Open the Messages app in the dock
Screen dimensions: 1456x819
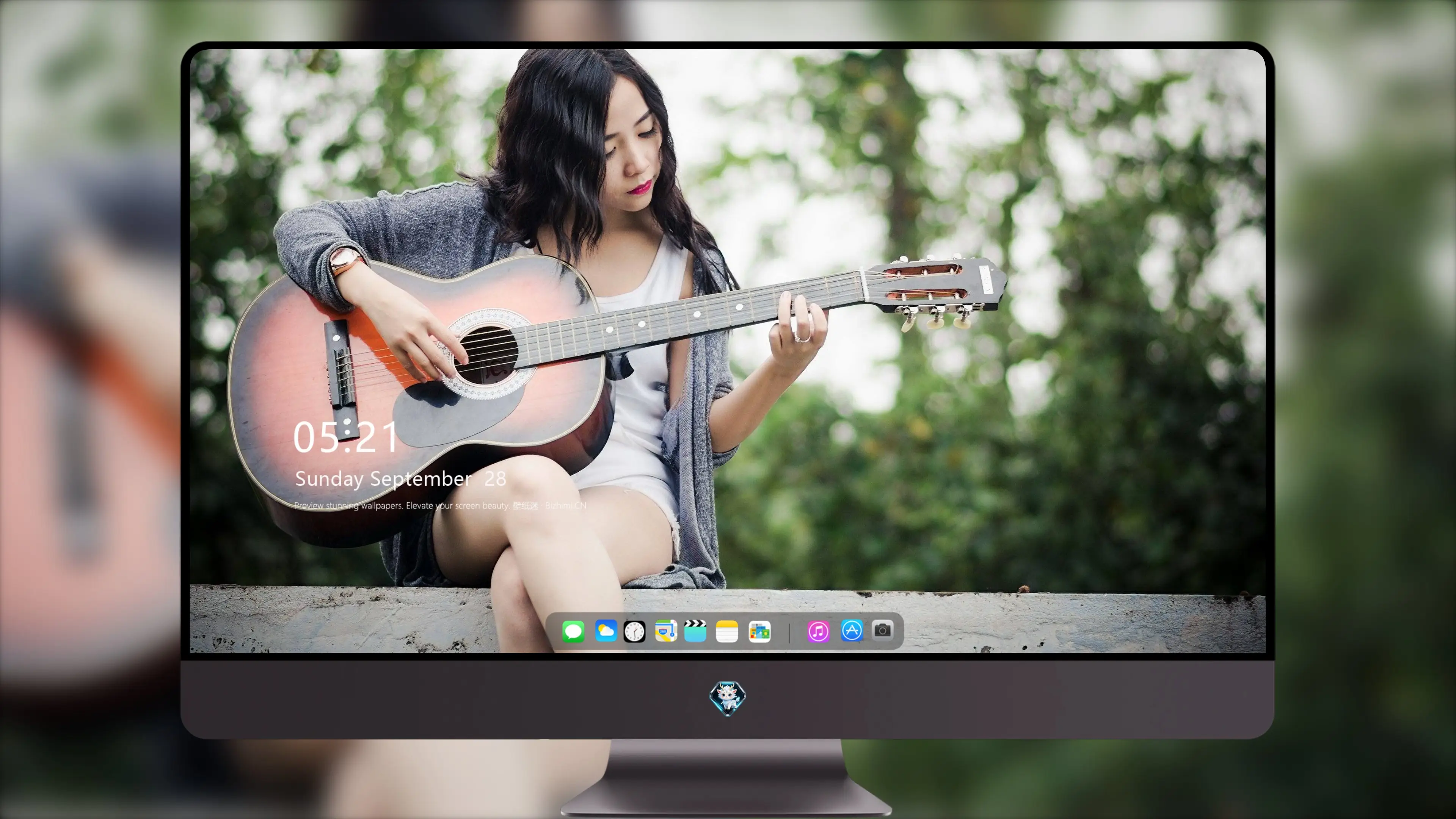[x=573, y=631]
